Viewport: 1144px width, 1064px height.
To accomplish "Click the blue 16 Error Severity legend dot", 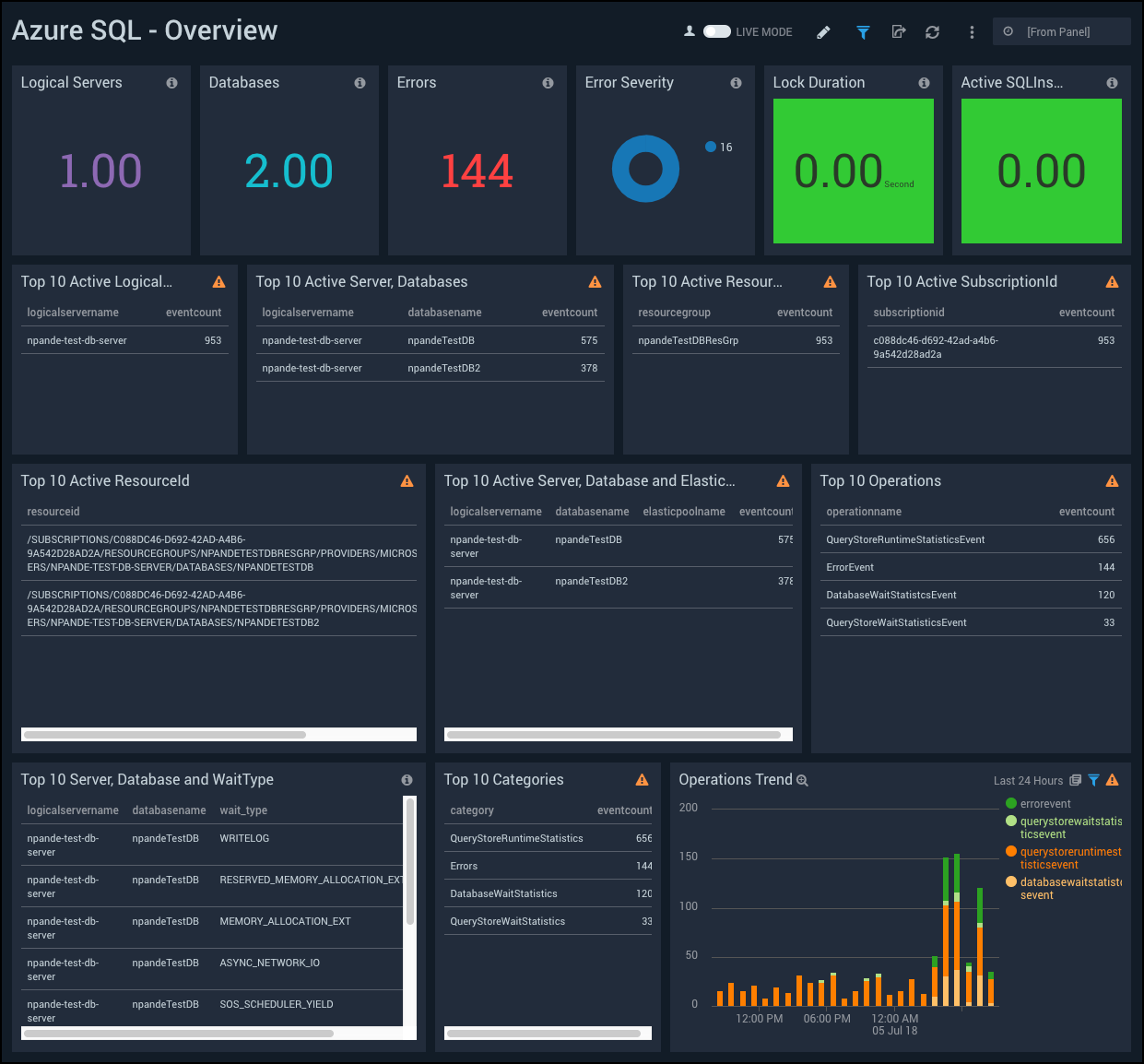I will (x=711, y=147).
